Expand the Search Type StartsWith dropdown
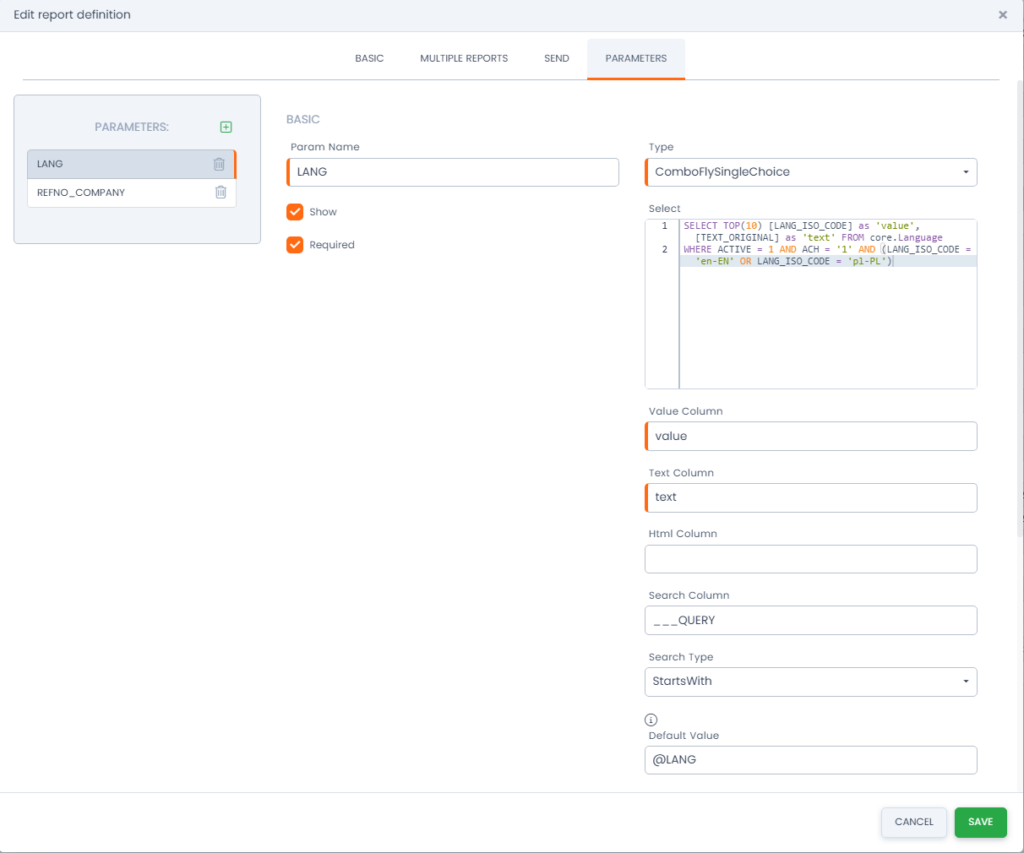The width and height of the screenshot is (1024, 853). 811,682
